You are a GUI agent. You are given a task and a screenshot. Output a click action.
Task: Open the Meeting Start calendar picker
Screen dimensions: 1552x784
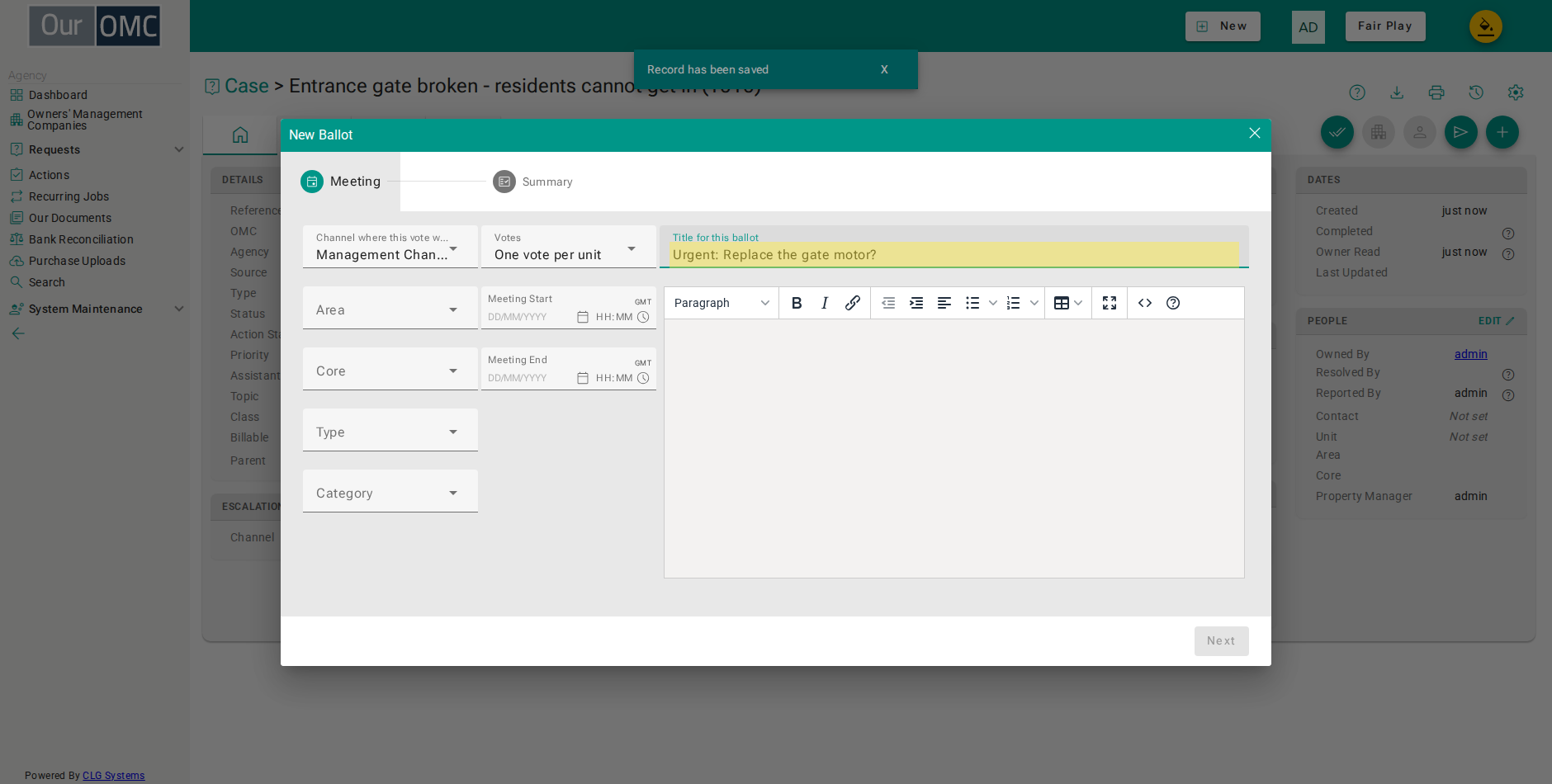click(583, 317)
